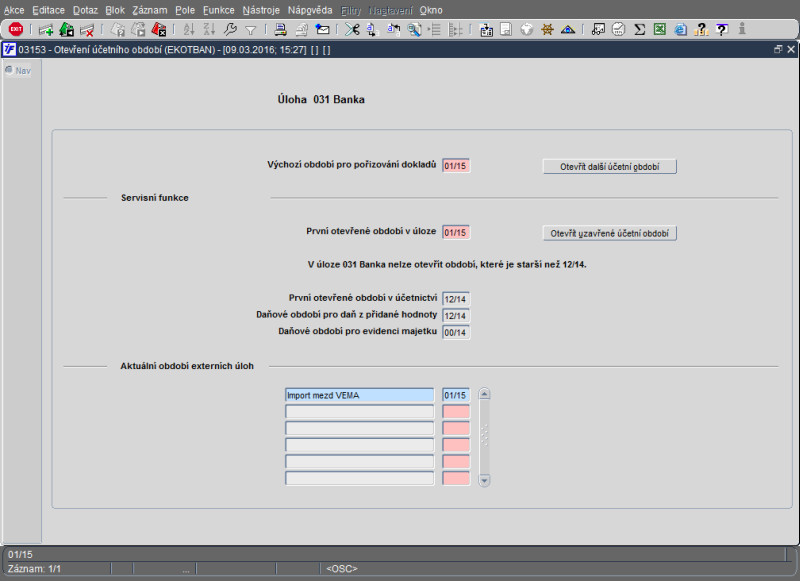Click the asset records tax period field 00/14
Viewport: 800px width, 581px height.
tap(456, 333)
